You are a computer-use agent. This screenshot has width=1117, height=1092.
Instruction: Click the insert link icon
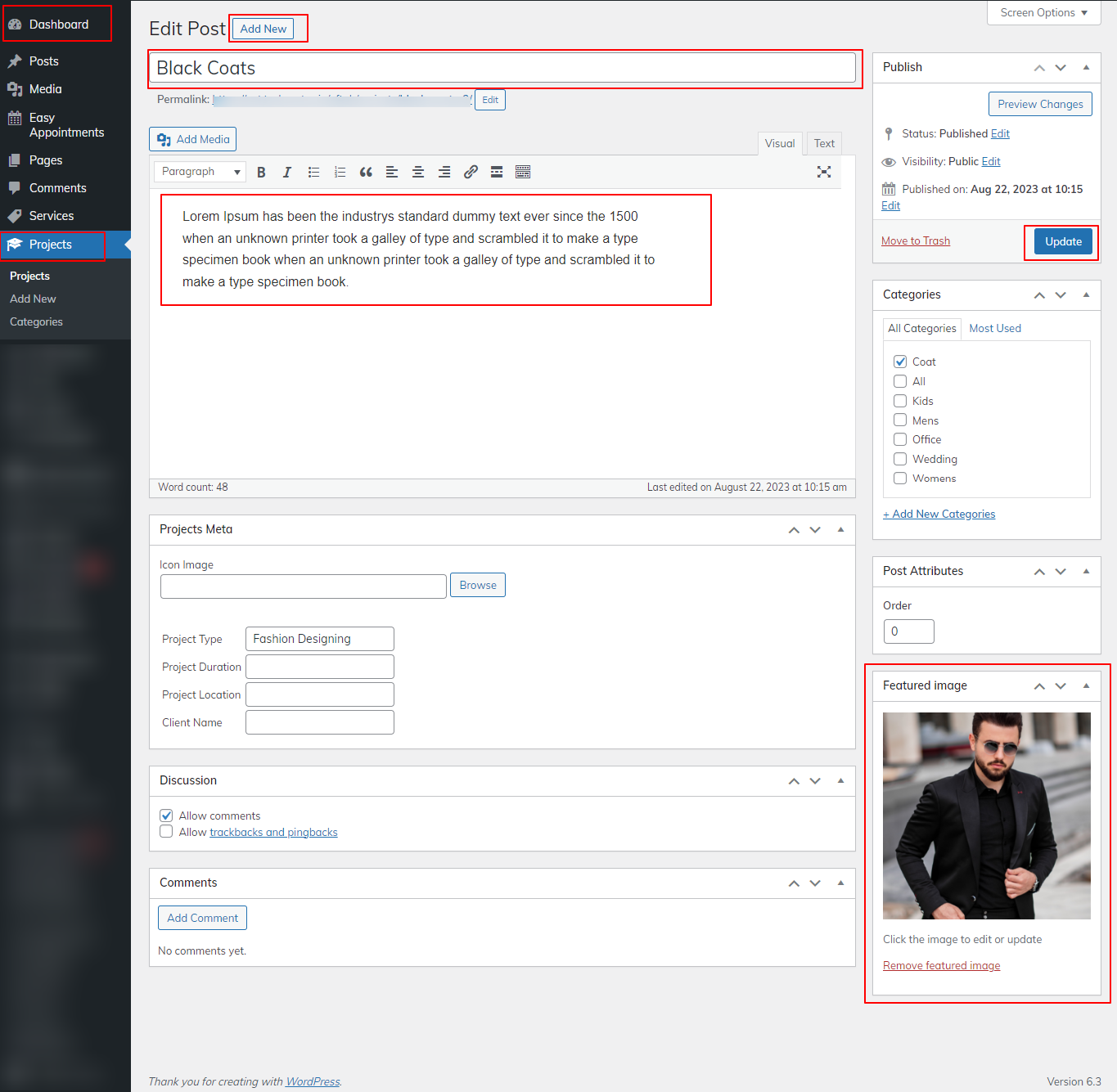click(x=471, y=172)
